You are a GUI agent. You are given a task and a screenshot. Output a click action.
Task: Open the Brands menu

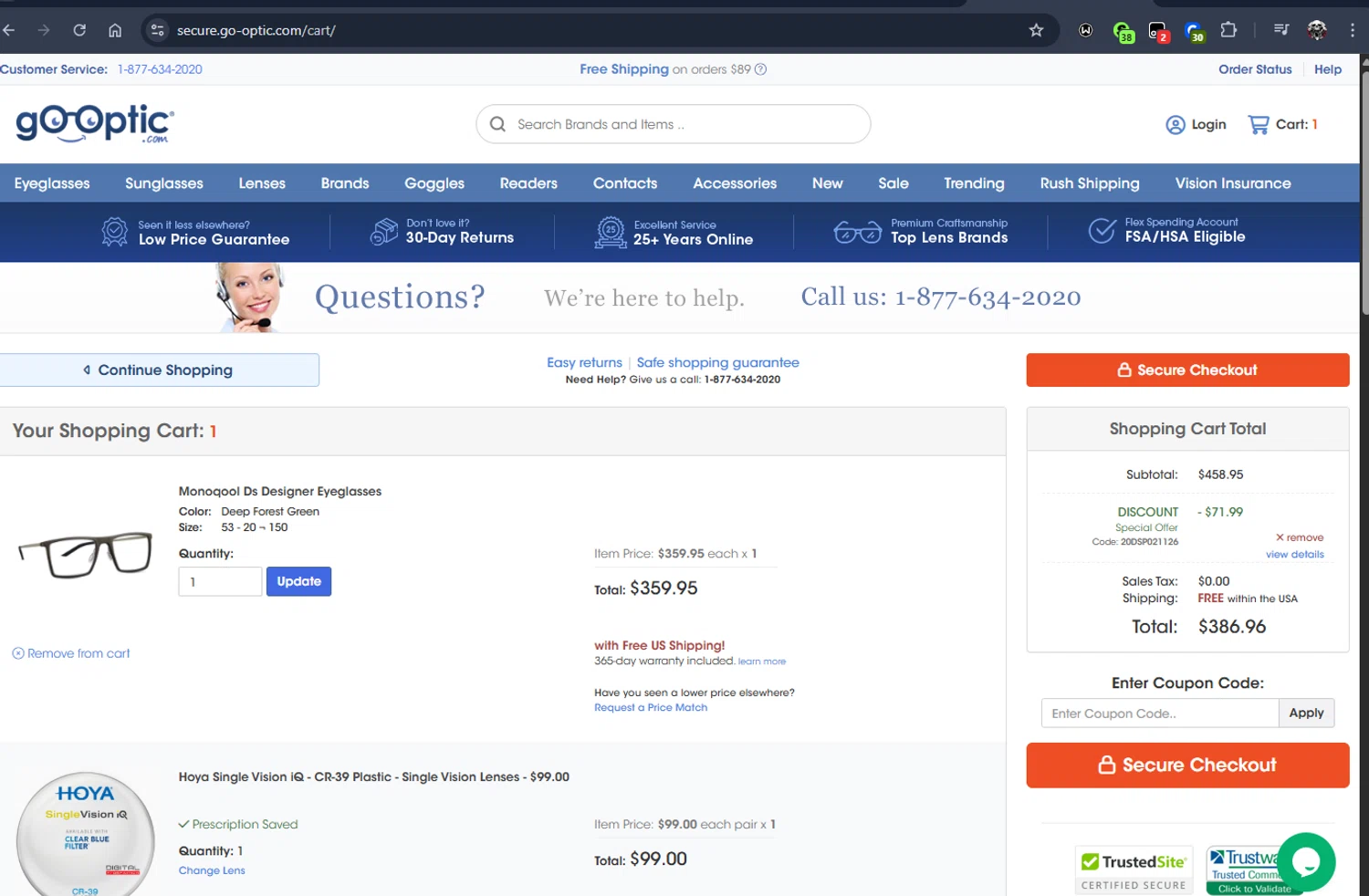click(345, 183)
